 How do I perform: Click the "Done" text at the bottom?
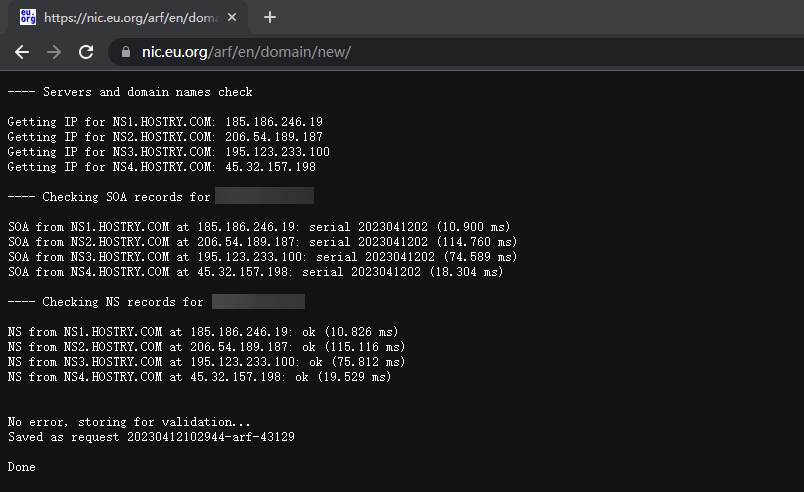pyautogui.click(x=22, y=467)
